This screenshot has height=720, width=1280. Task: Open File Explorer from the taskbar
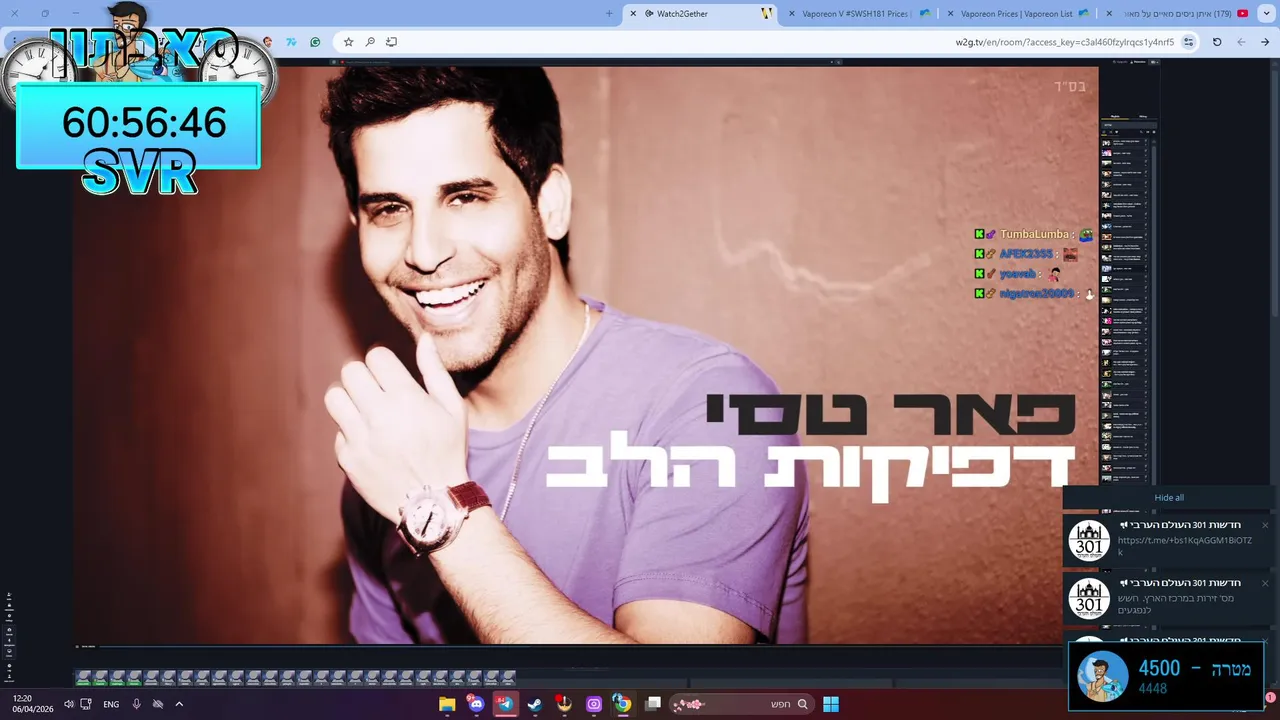(x=447, y=704)
